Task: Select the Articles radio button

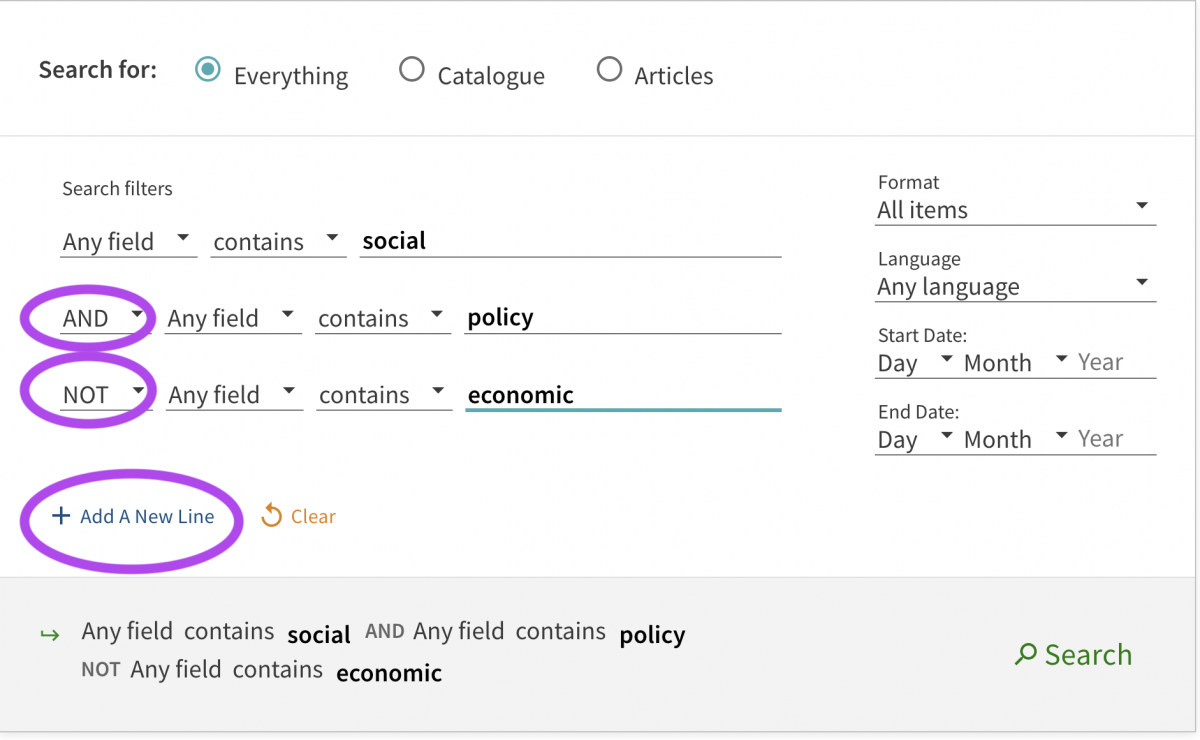Action: (609, 70)
